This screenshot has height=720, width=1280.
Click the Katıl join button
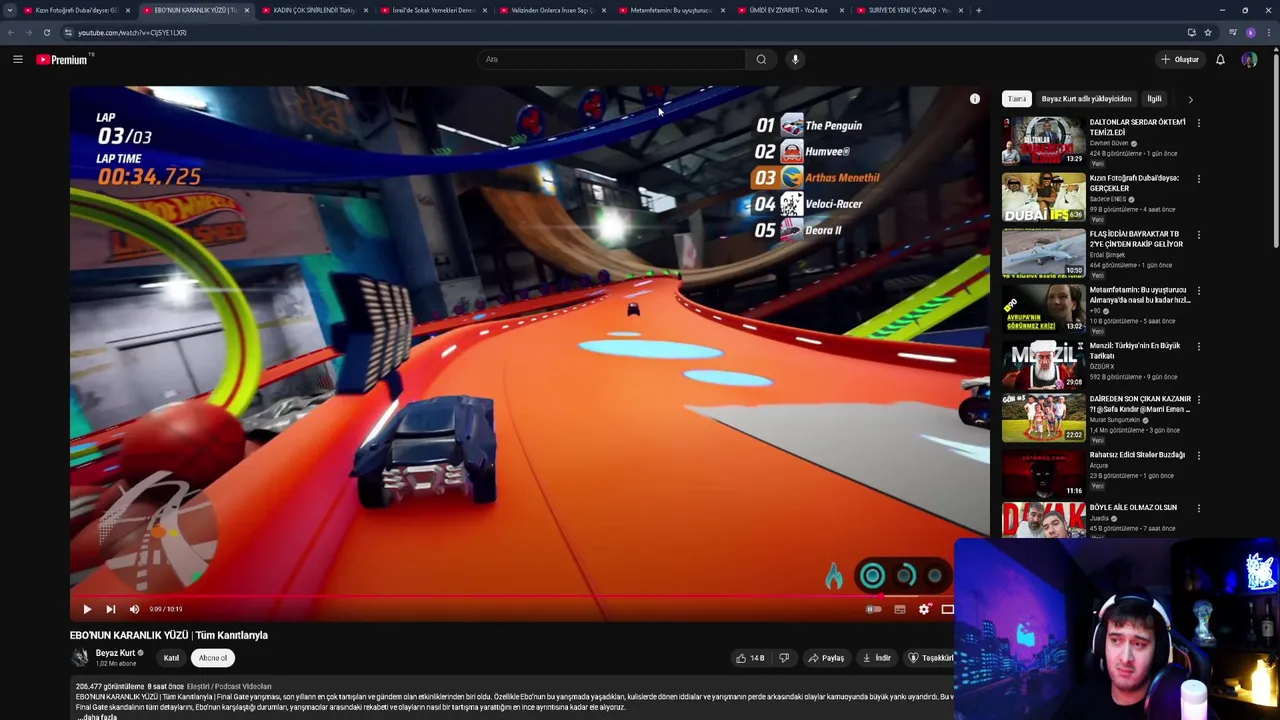coord(171,658)
